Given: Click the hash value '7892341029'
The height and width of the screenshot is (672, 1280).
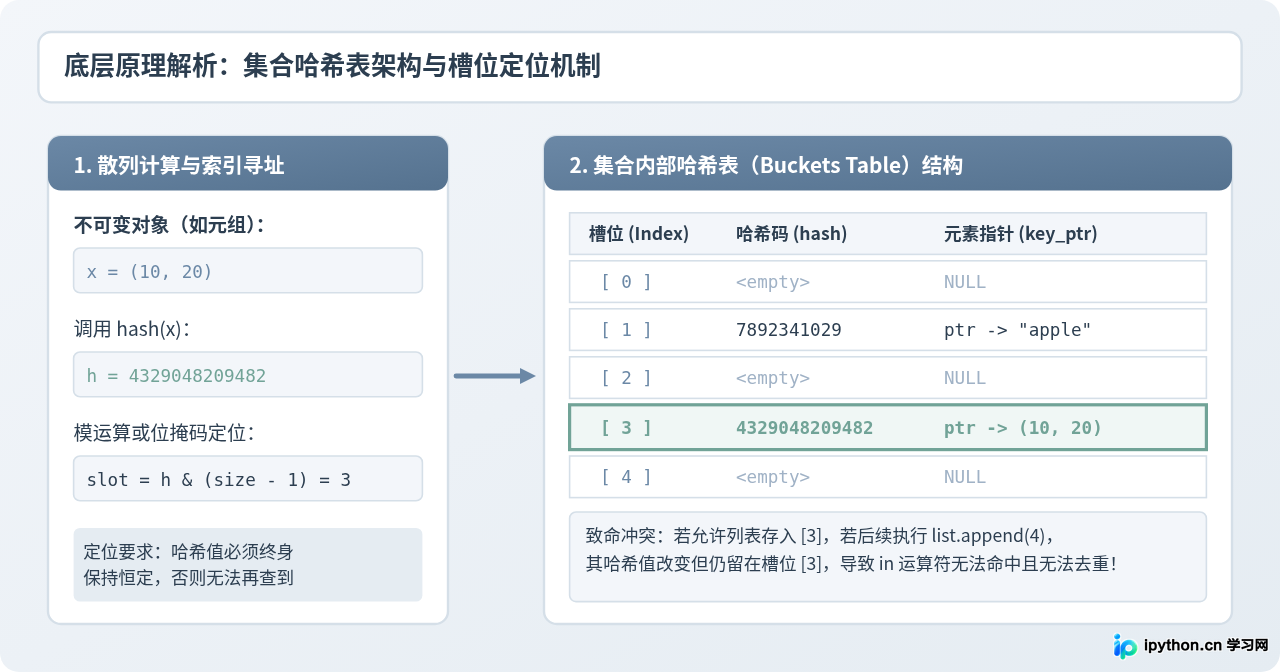Looking at the screenshot, I should click(x=789, y=330).
